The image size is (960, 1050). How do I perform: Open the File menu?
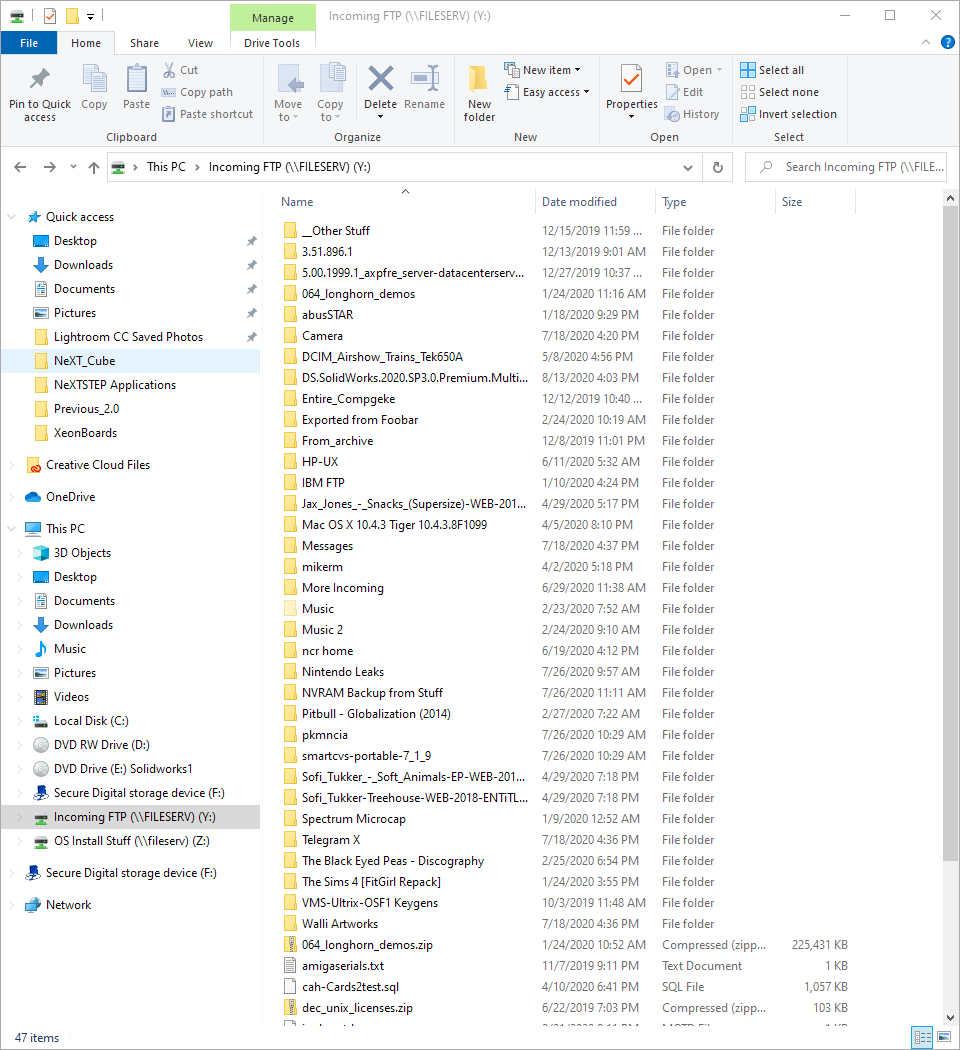[x=29, y=43]
